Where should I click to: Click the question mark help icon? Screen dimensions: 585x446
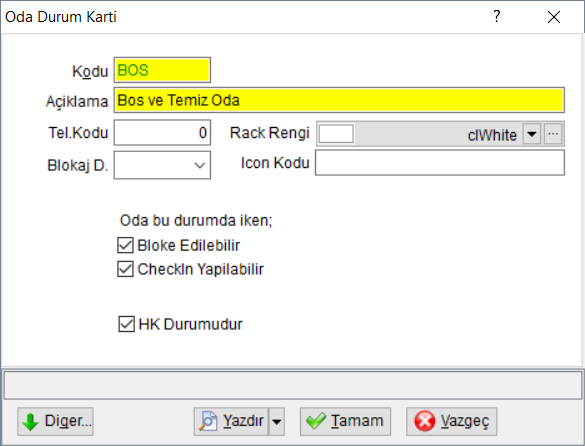coord(497,16)
